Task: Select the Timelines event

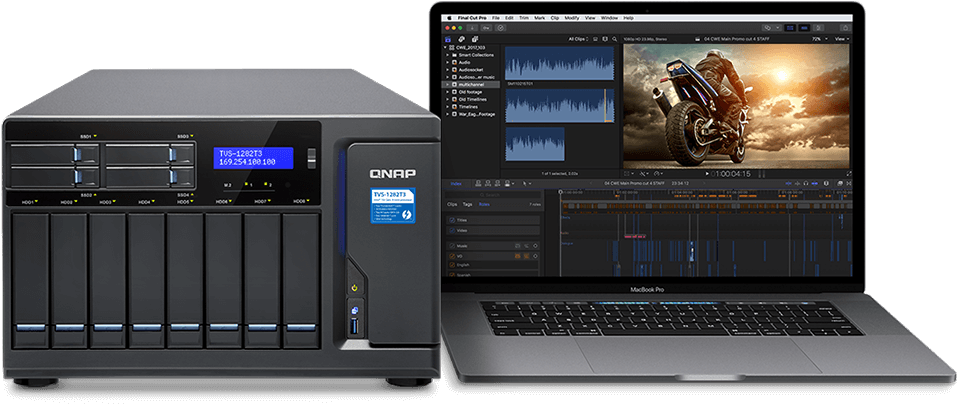Action: 468,107
